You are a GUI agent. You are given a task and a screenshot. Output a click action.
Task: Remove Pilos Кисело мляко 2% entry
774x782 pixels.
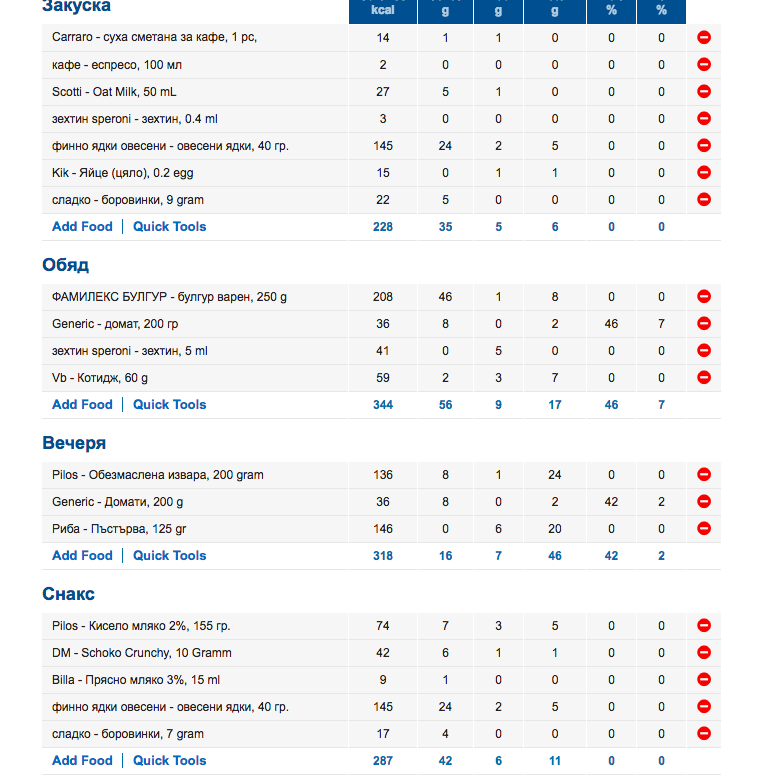[x=703, y=626]
